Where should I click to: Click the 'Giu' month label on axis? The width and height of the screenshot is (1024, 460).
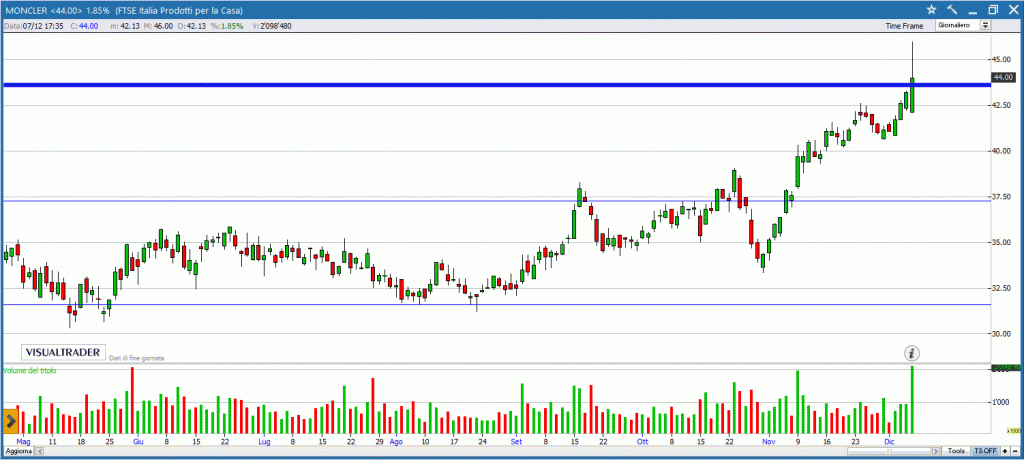[x=138, y=442]
